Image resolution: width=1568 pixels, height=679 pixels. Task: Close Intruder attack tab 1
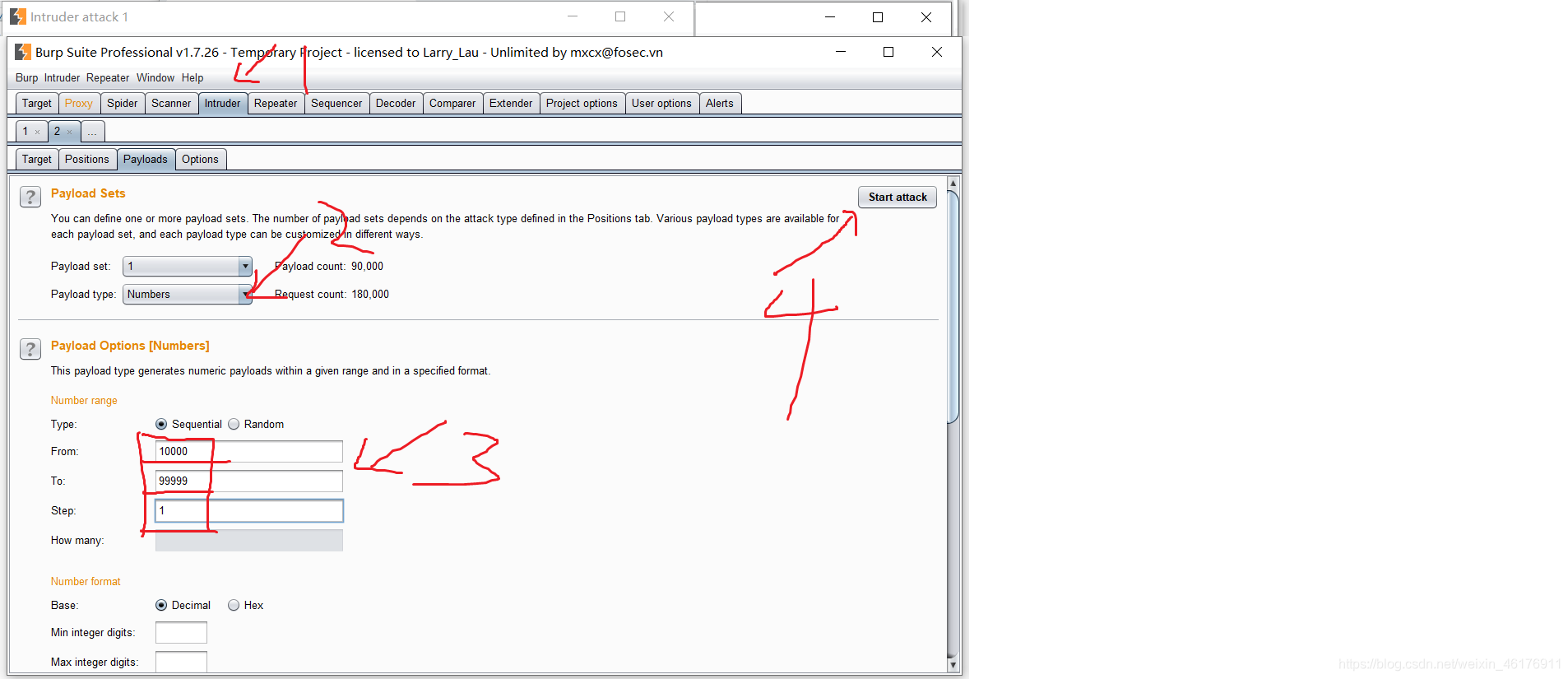tap(37, 132)
